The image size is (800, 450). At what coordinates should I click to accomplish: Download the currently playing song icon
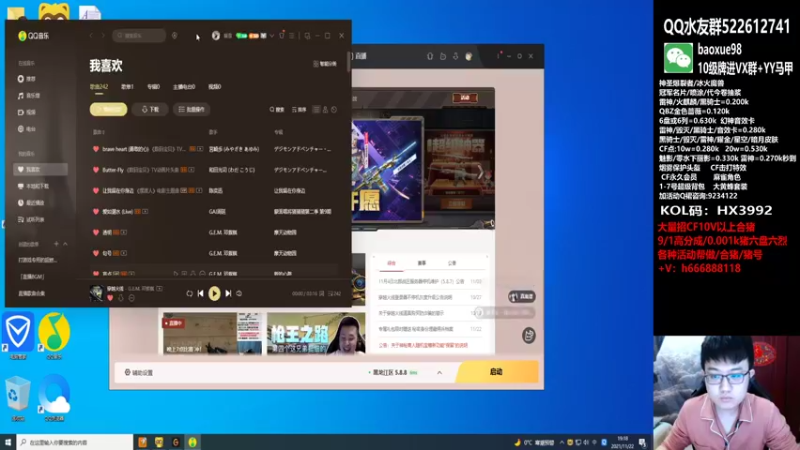tap(121, 298)
